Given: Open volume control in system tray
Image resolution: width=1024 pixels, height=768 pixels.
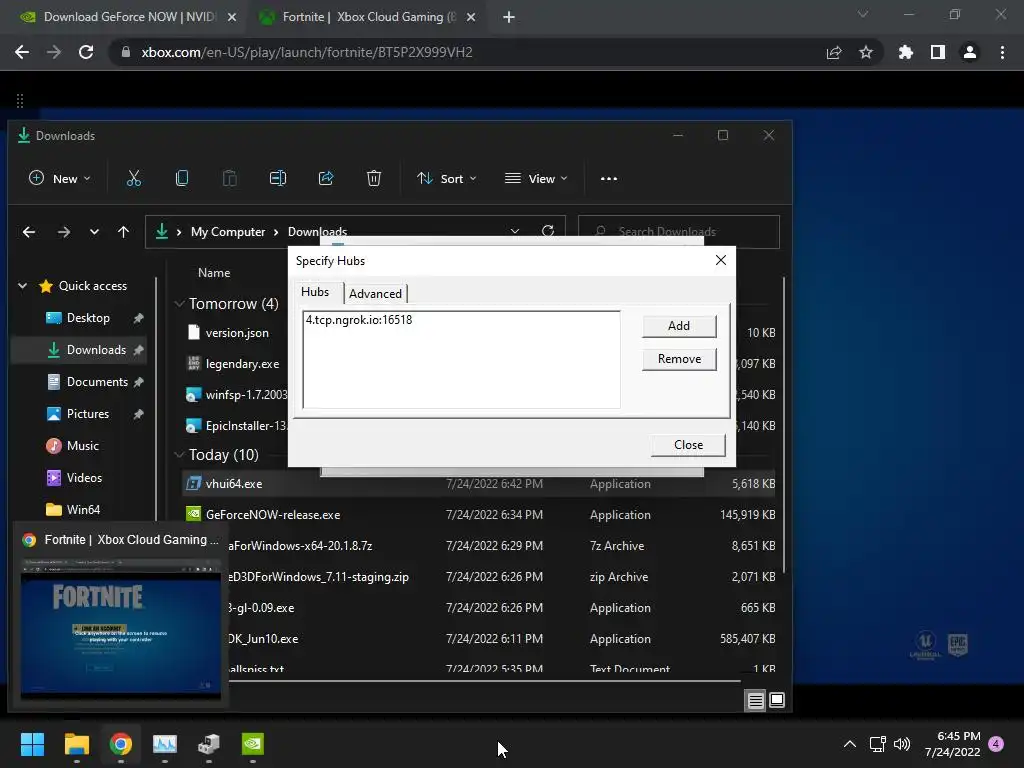Looking at the screenshot, I should click(902, 744).
